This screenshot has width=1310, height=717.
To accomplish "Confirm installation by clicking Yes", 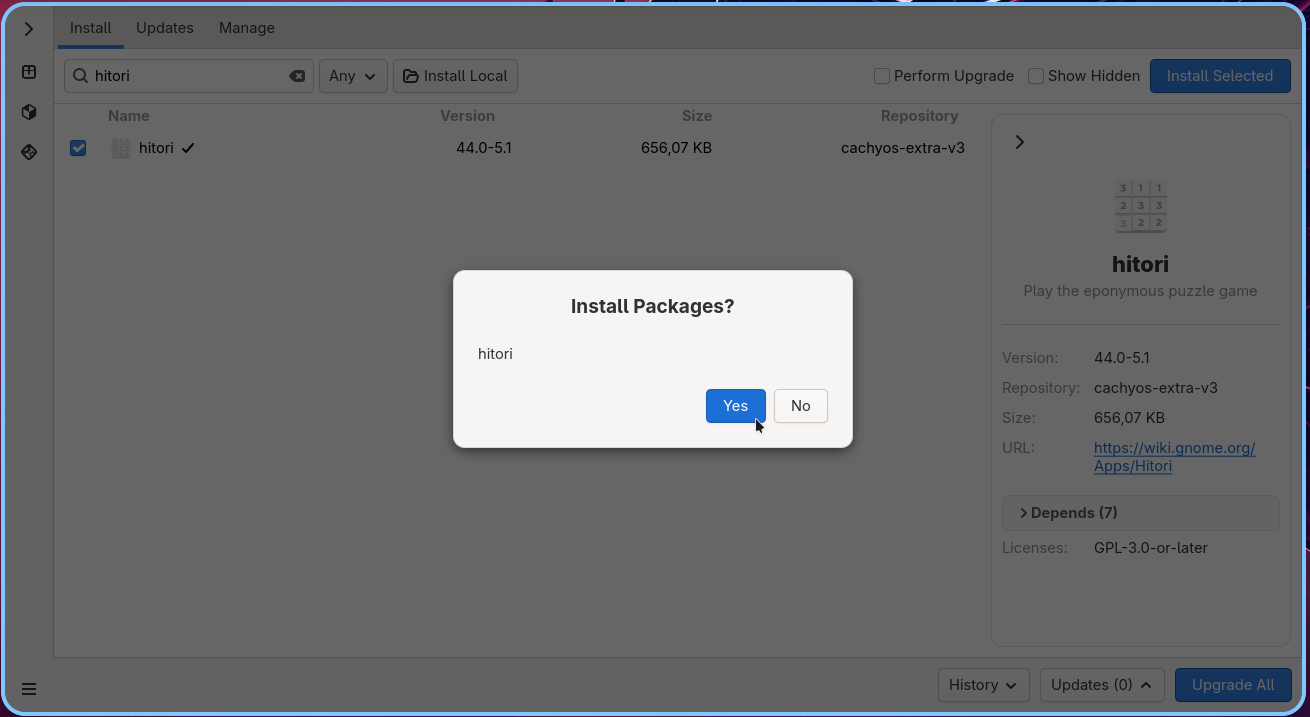I will pyautogui.click(x=736, y=406).
